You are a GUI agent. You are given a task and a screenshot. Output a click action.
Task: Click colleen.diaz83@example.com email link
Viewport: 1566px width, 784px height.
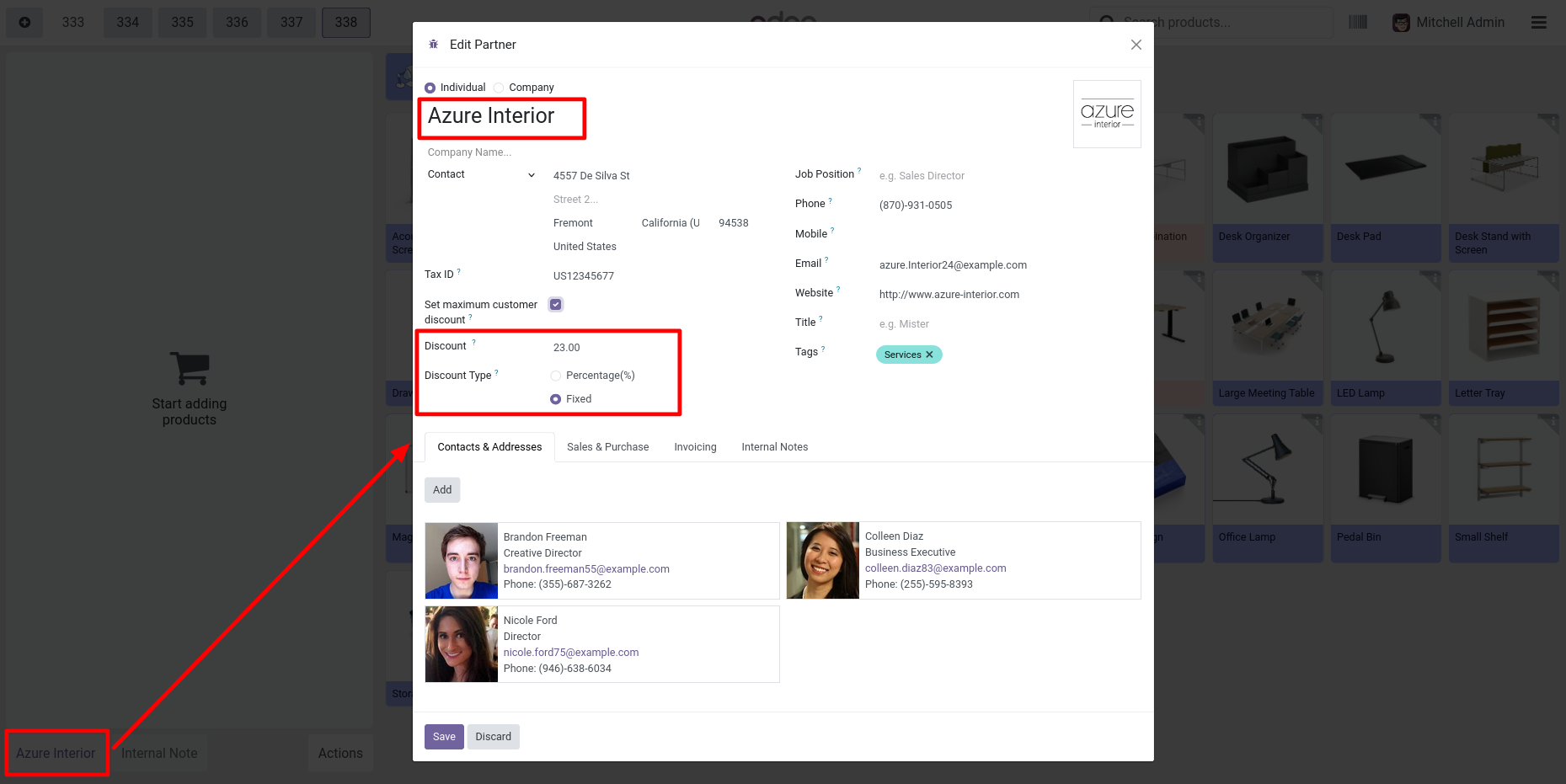click(x=935, y=568)
